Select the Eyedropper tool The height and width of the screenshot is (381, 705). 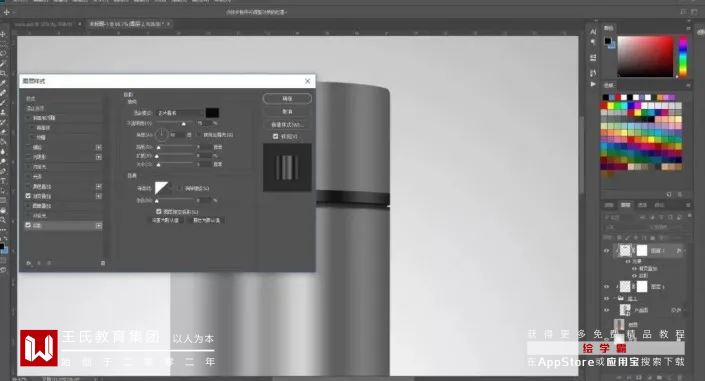(x=3, y=83)
